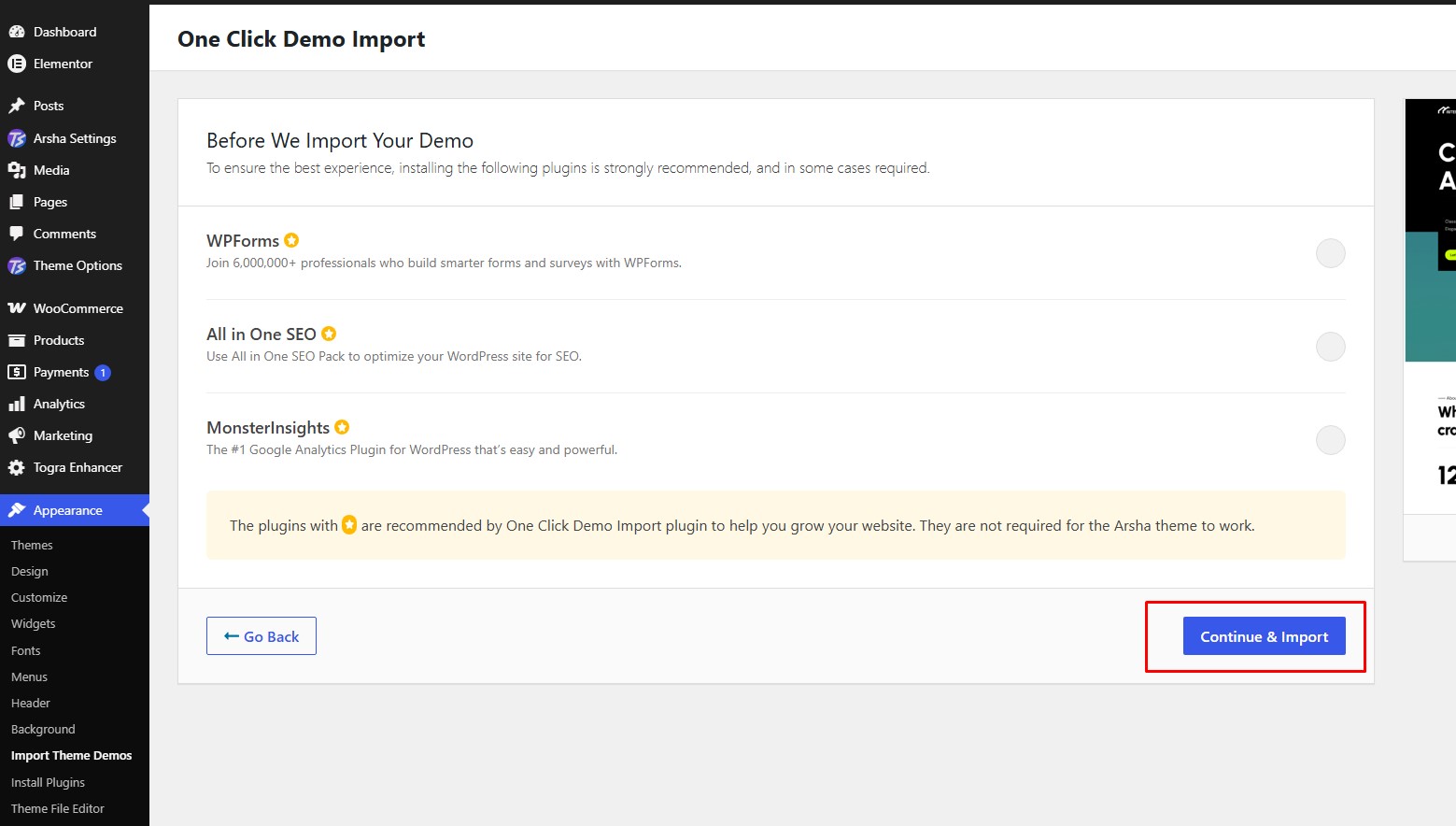Image resolution: width=1456 pixels, height=826 pixels.
Task: Open Import Theme Demos submenu link
Action: coord(72,755)
